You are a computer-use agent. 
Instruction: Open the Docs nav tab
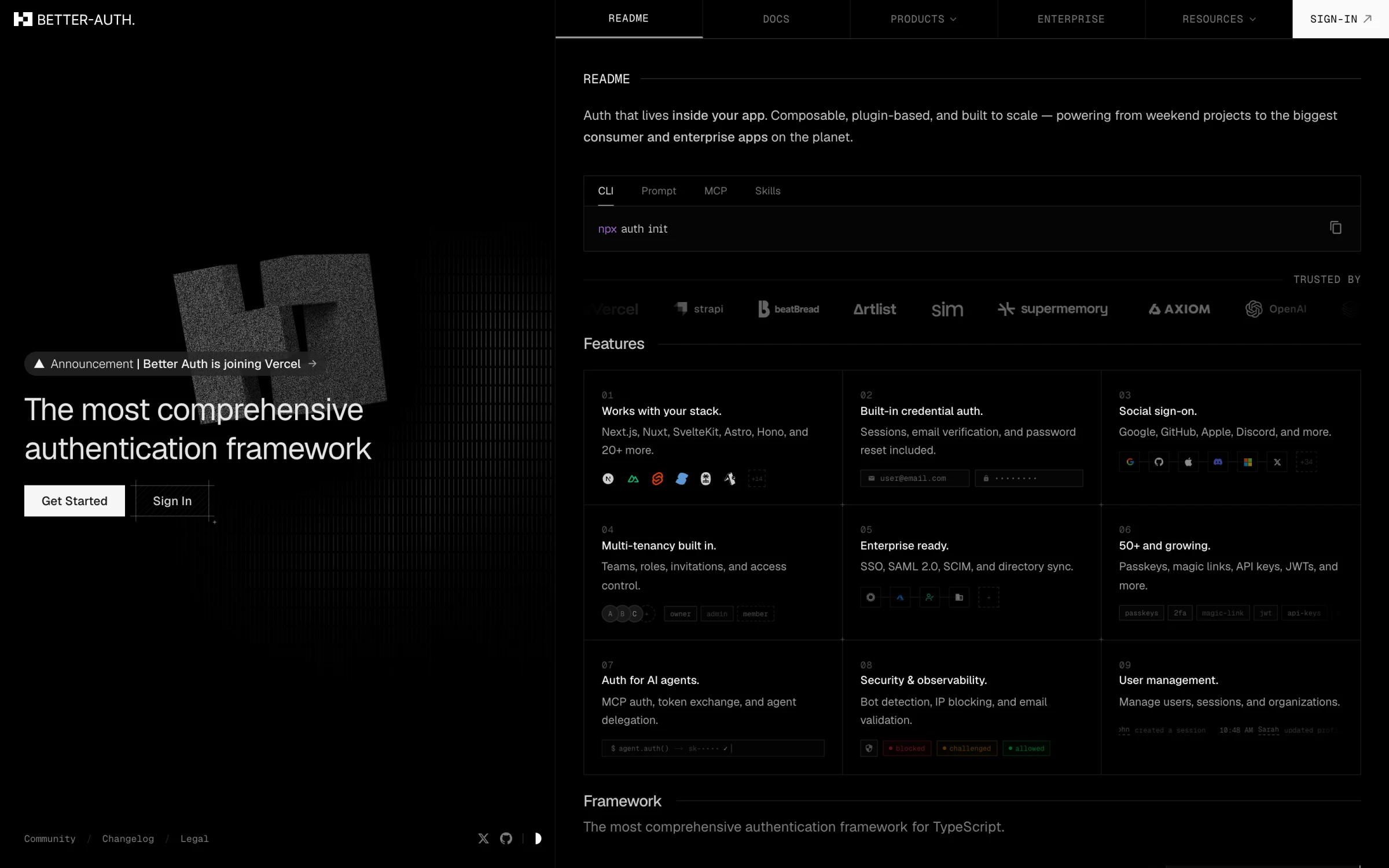[776, 19]
